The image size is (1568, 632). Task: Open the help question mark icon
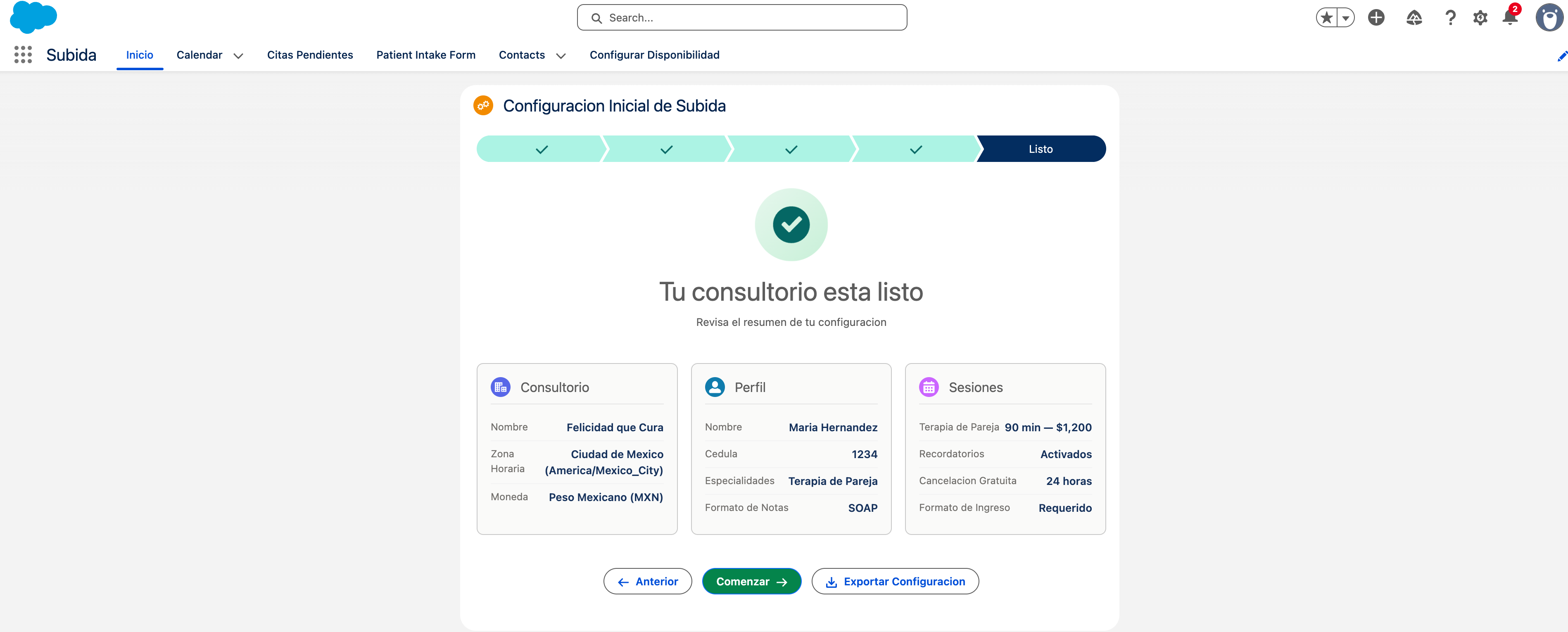point(1451,18)
